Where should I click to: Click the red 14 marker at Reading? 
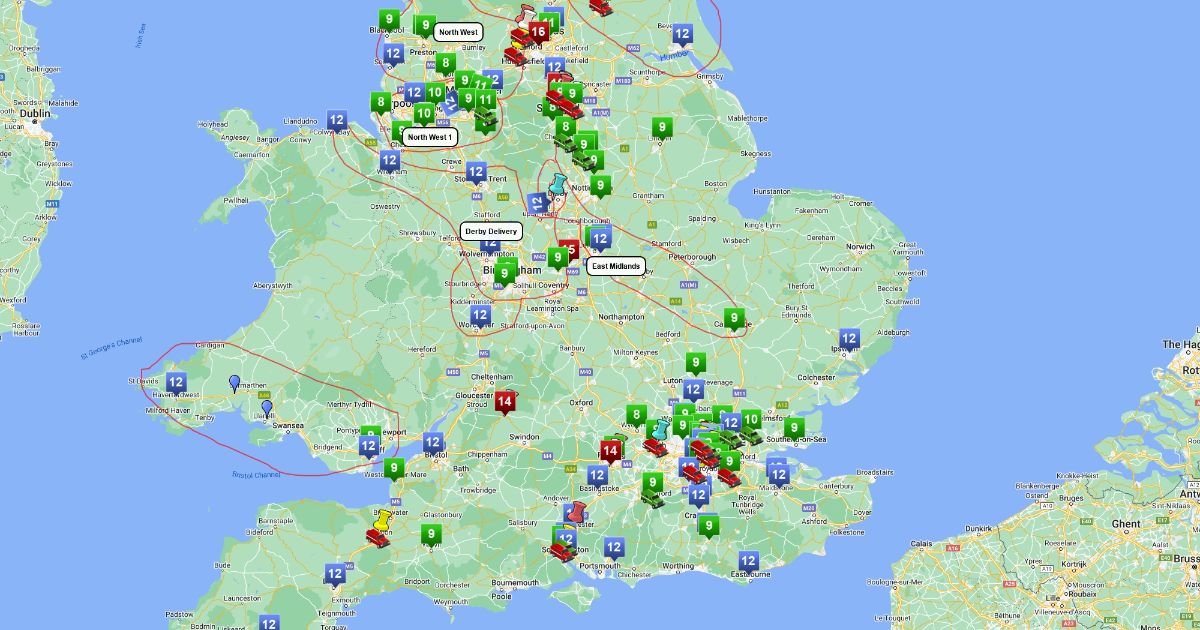[610, 452]
